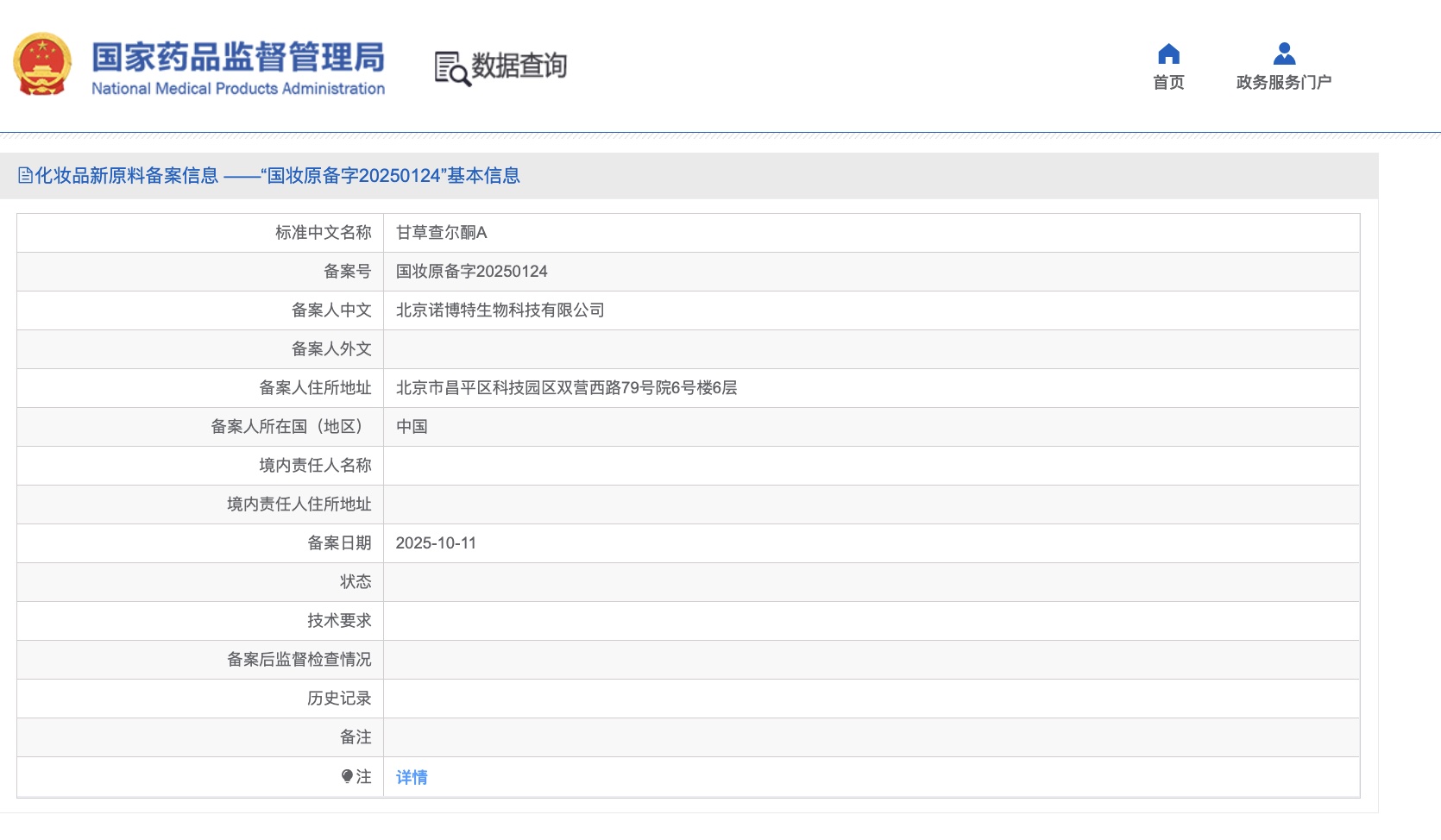Click the 历史记录 row label

(x=340, y=699)
